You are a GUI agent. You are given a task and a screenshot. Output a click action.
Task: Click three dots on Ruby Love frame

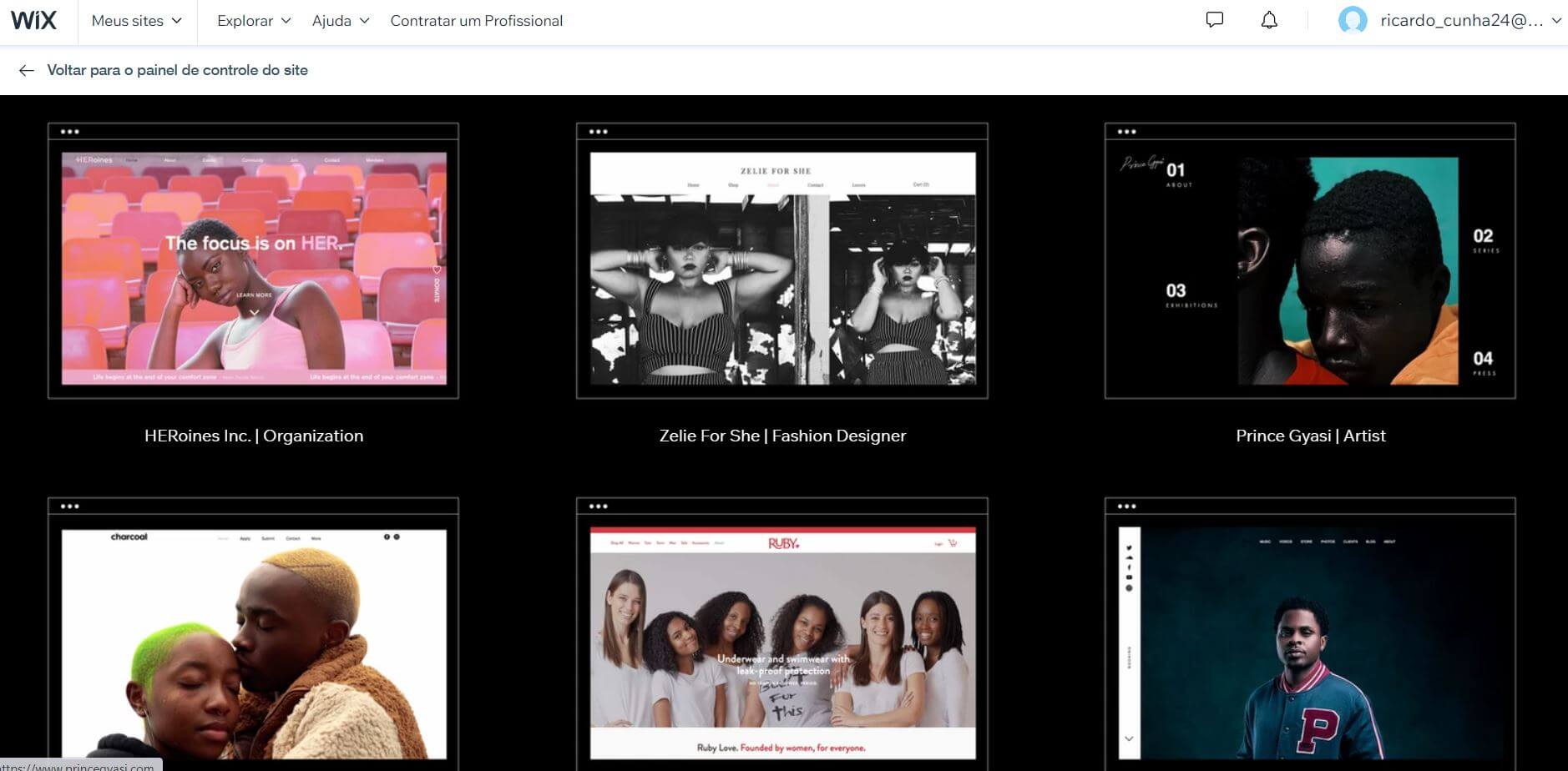pyautogui.click(x=598, y=506)
